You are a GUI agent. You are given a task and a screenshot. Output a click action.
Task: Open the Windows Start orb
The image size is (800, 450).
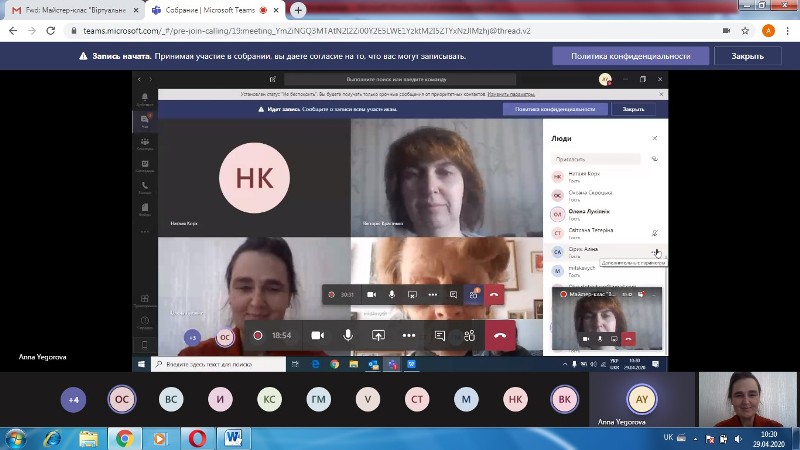pyautogui.click(x=16, y=439)
